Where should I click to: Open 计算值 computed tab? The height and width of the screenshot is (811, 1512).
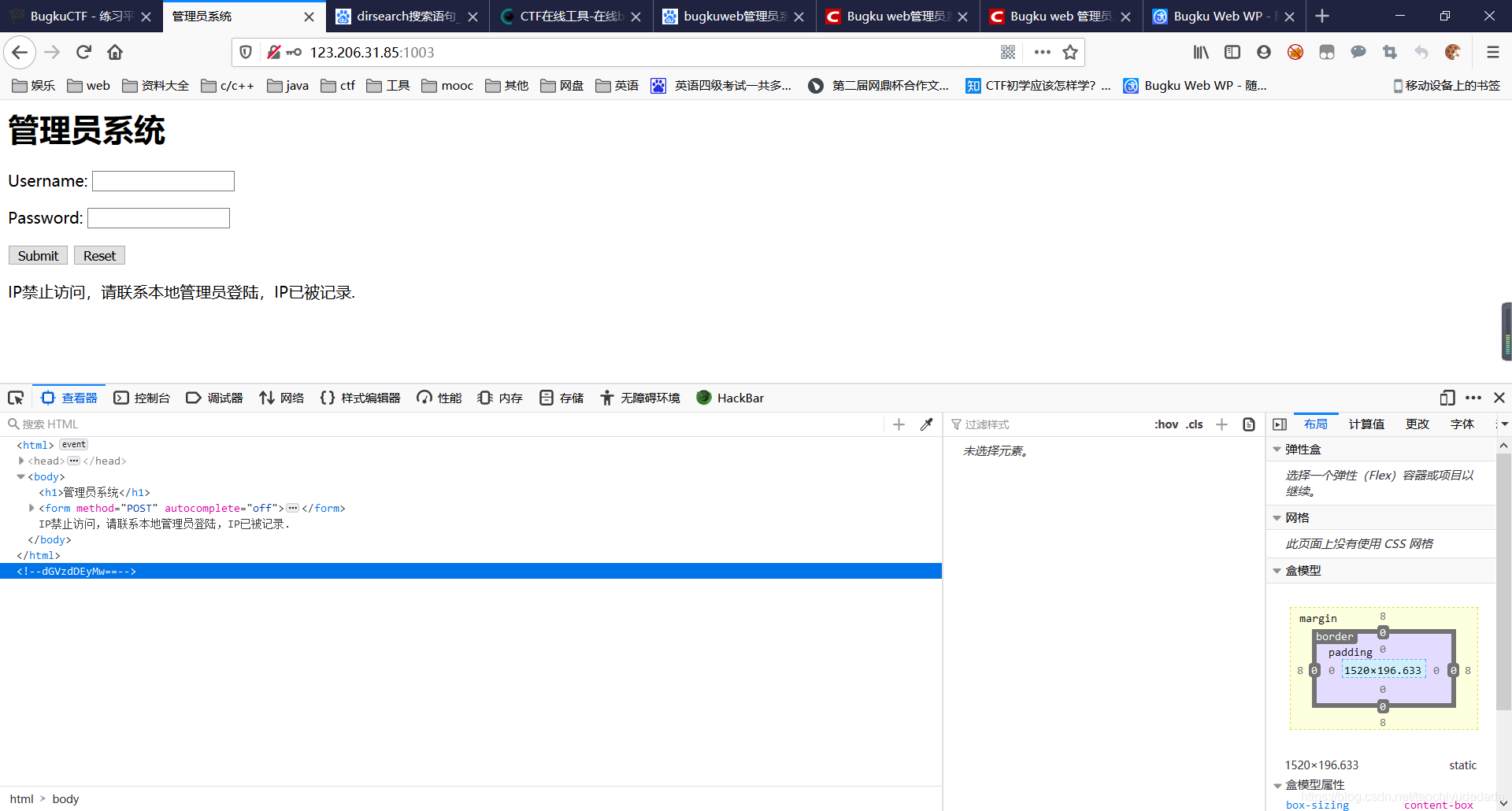coord(1366,424)
